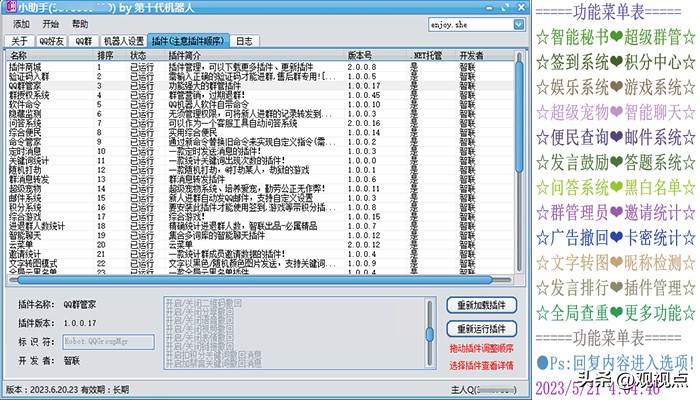Select the 命令管家 plugin row
Viewport: 700px width, 400px height.
coord(261,142)
